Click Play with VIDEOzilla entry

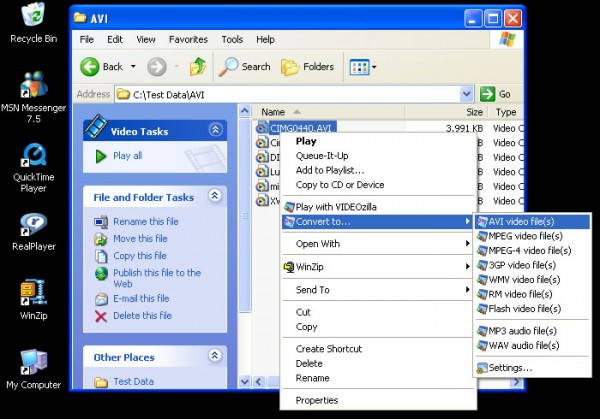coord(377,207)
